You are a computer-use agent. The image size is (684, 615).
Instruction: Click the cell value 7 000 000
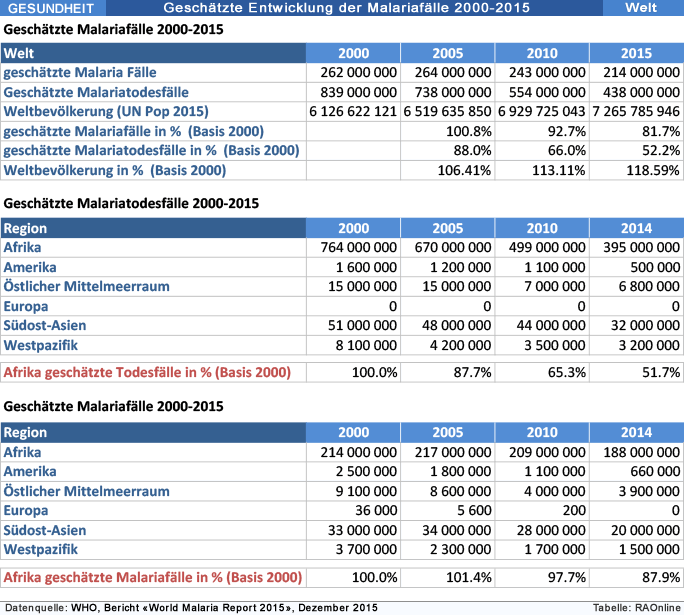[554, 287]
